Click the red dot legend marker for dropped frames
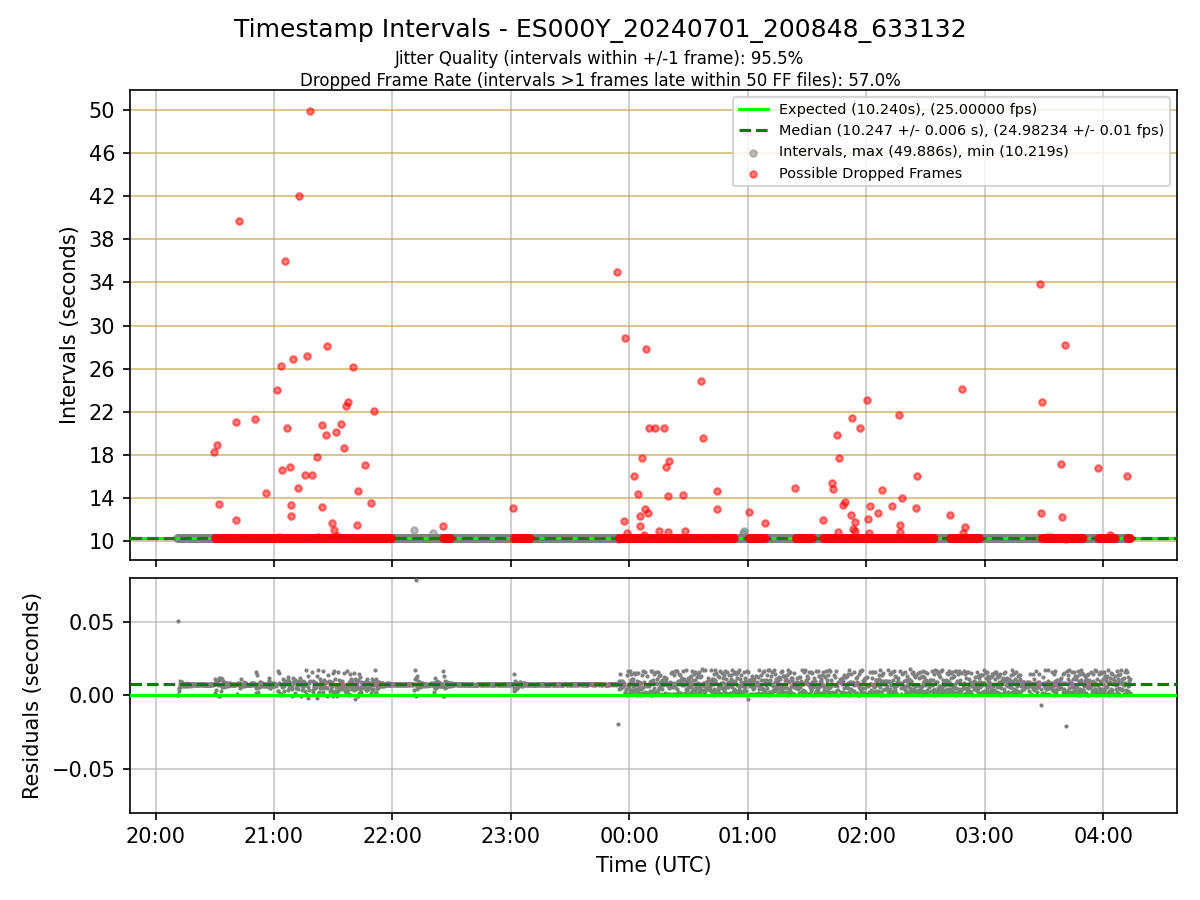This screenshot has height=900, width=1200. pos(753,174)
